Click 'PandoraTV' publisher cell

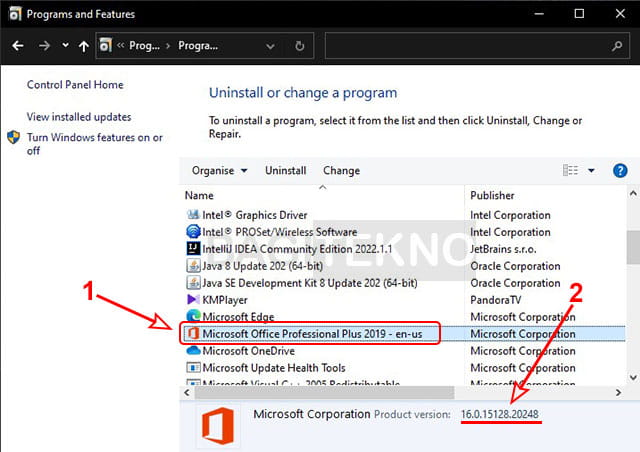click(x=496, y=300)
